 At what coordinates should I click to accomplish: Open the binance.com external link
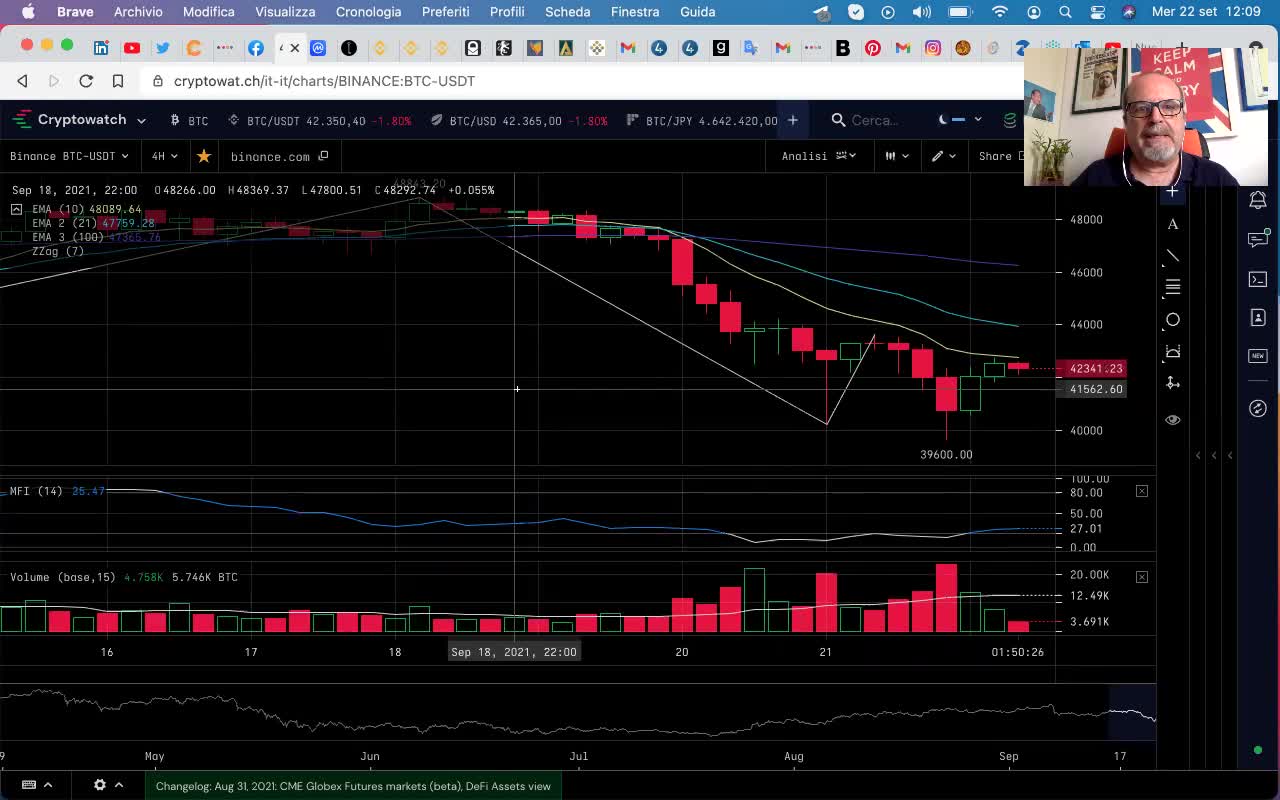click(279, 156)
